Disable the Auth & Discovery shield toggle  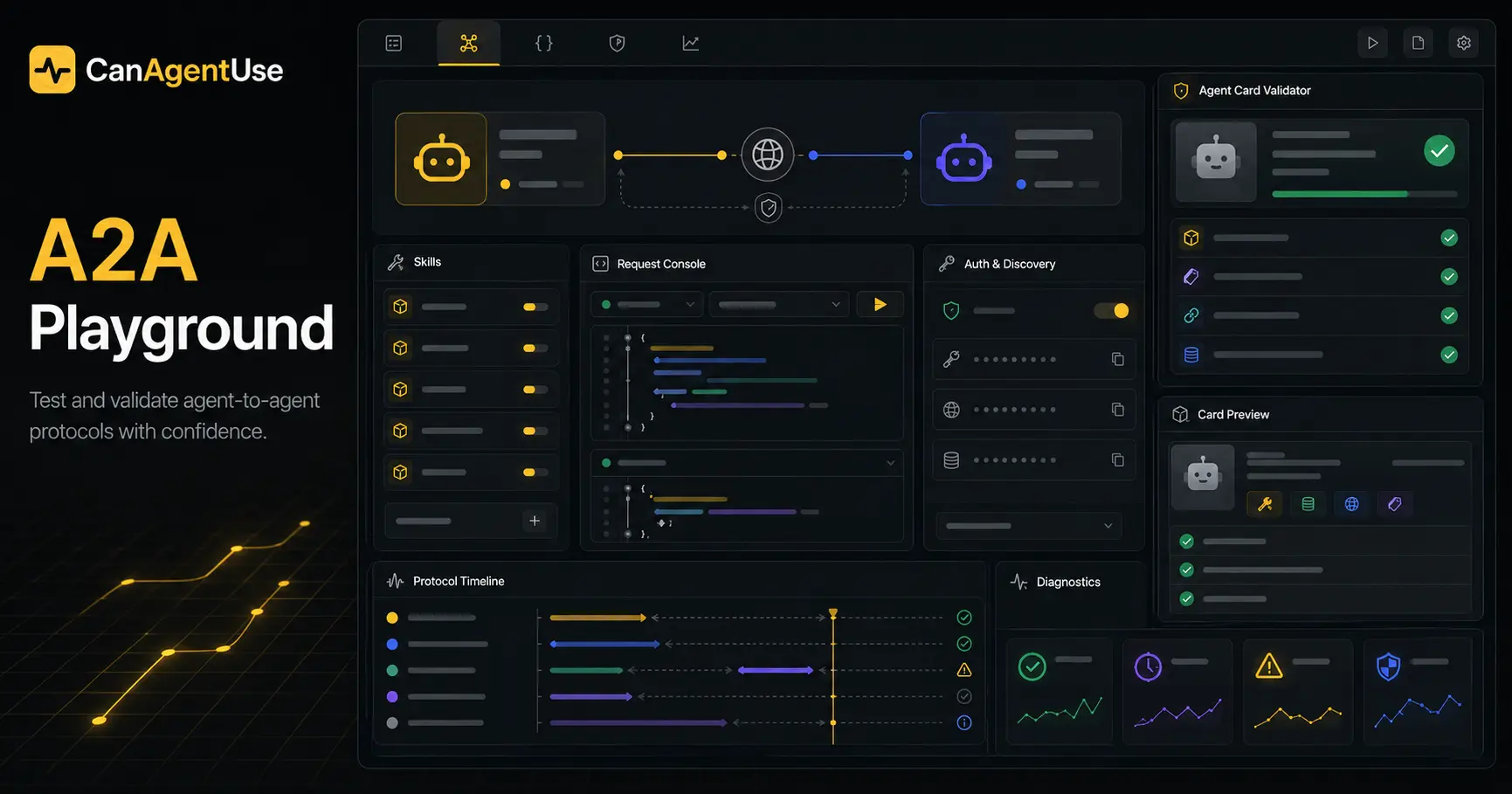point(1112,310)
